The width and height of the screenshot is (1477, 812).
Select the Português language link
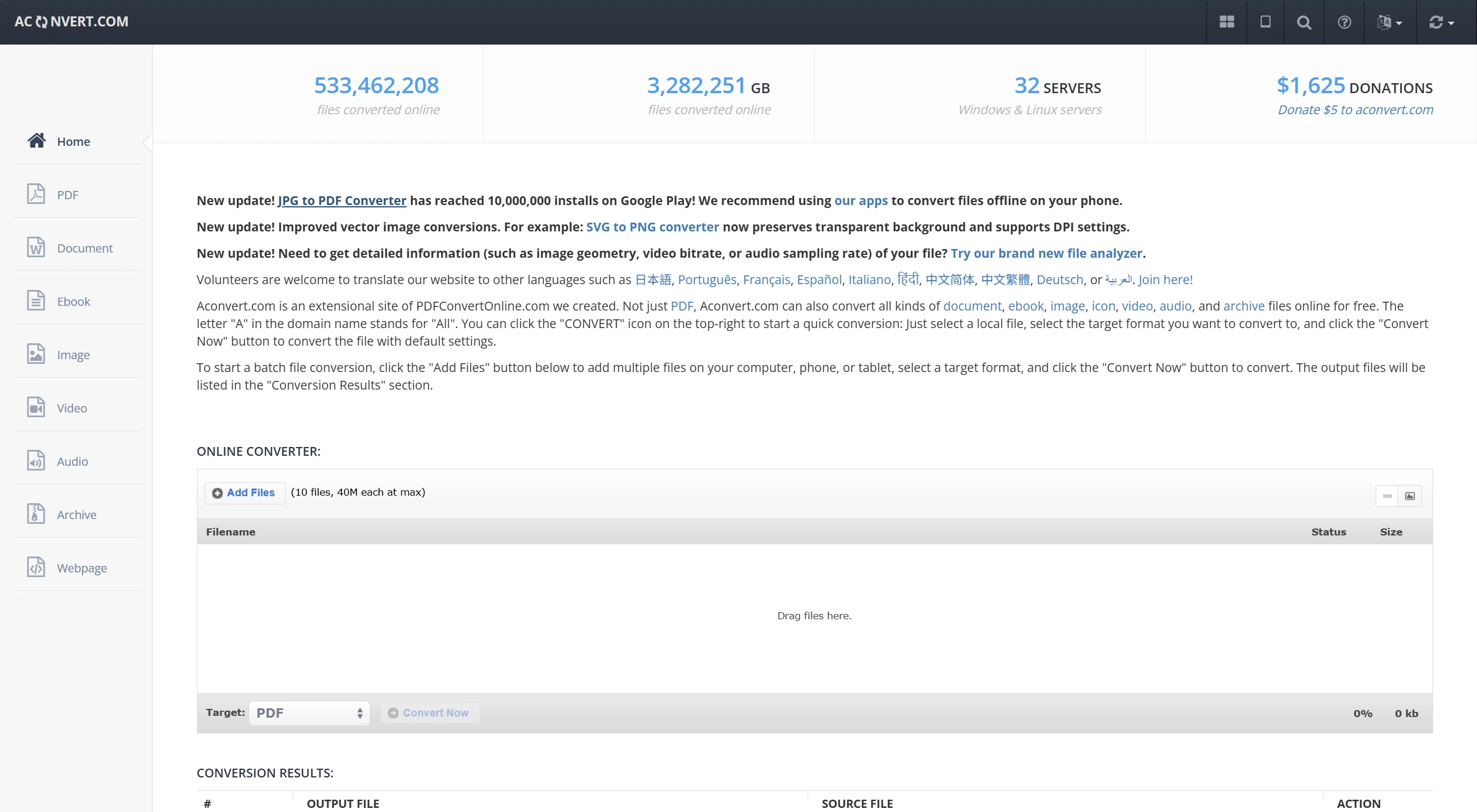pyautogui.click(x=707, y=280)
